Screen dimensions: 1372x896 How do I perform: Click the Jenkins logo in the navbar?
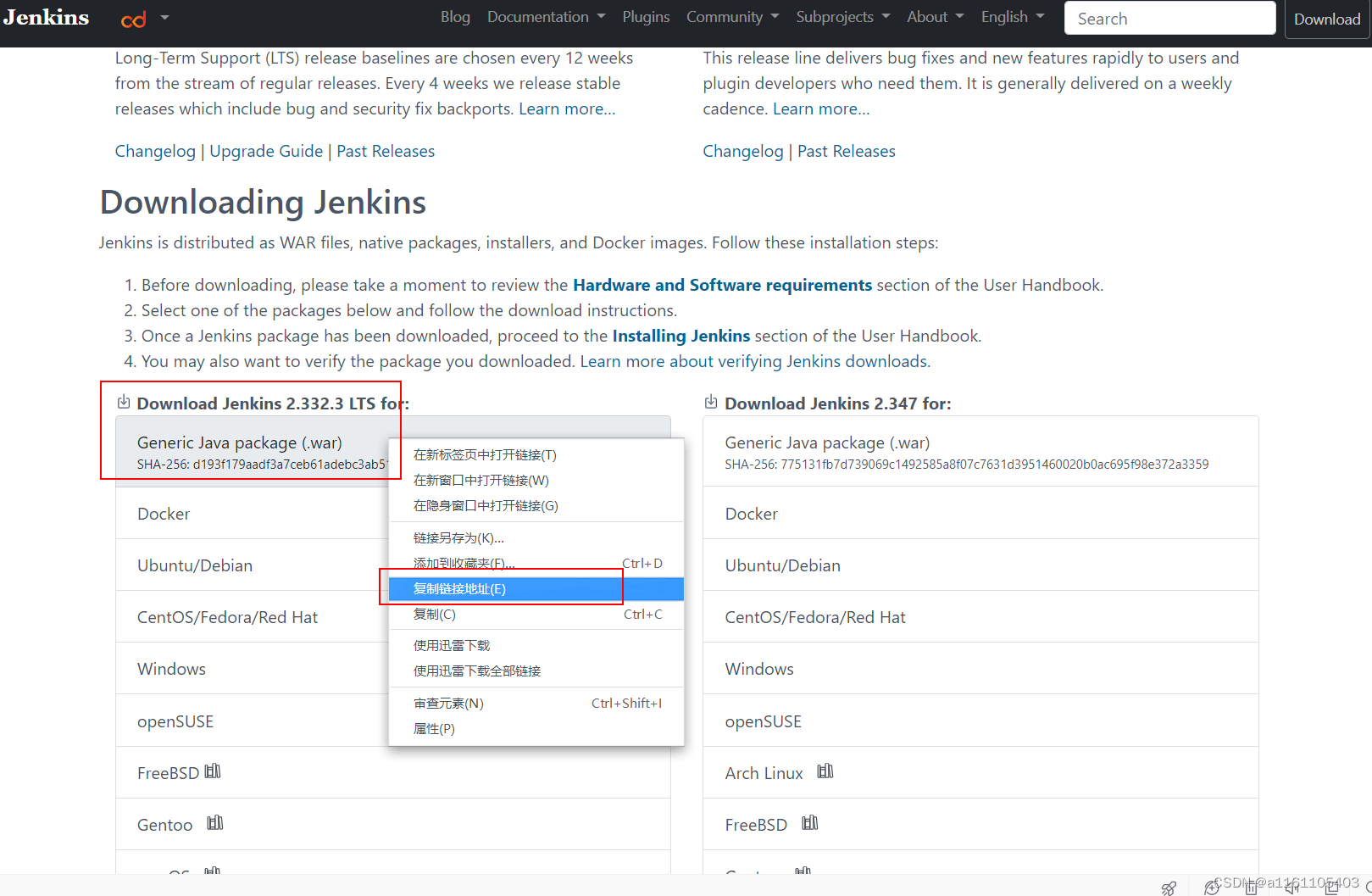click(x=47, y=17)
